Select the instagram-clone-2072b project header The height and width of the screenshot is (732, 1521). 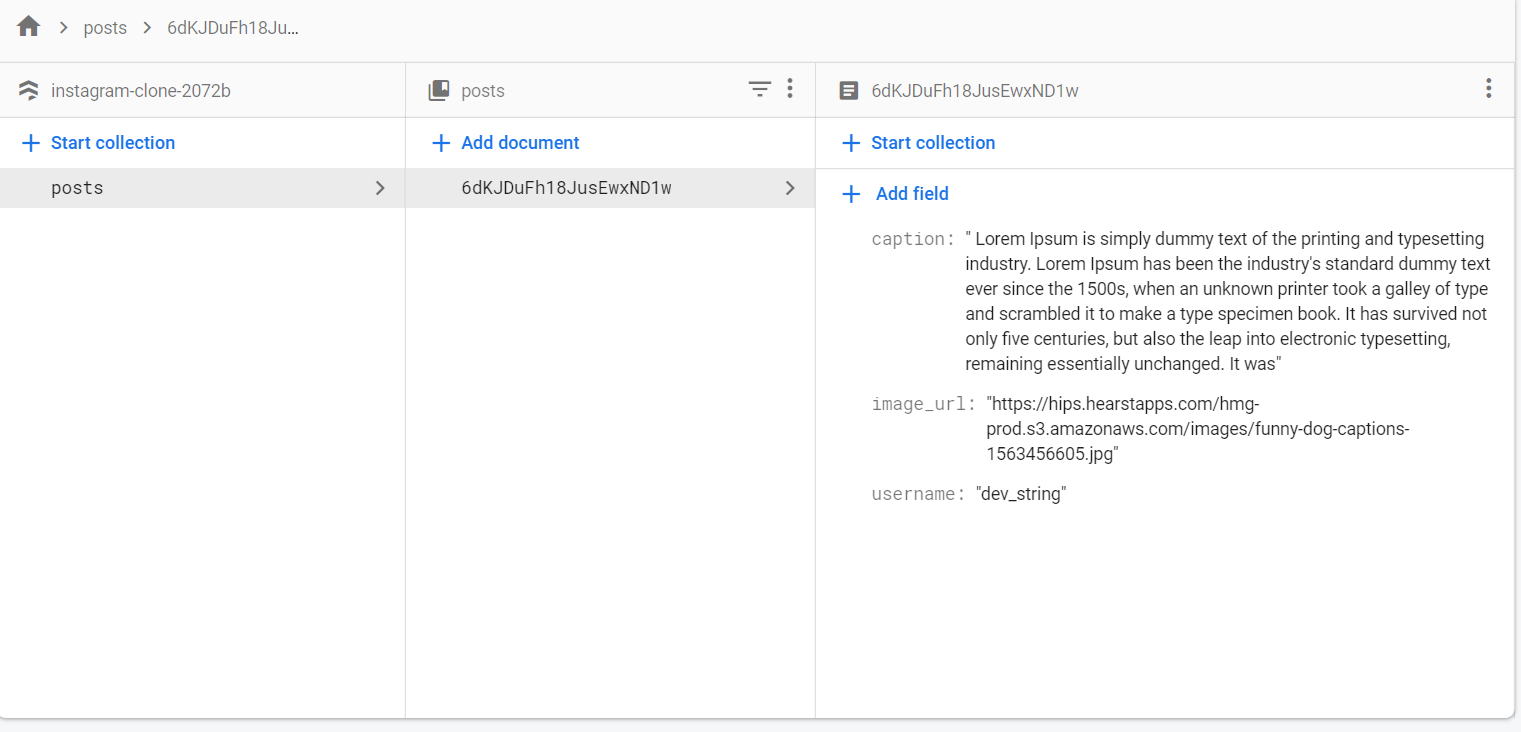click(x=141, y=91)
